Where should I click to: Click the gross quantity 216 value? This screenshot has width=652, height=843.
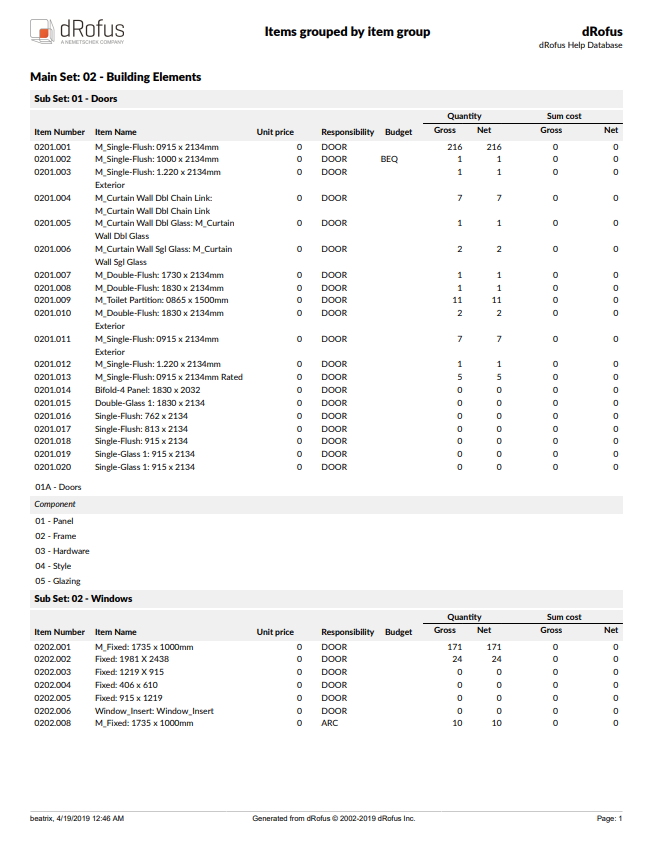tap(453, 147)
